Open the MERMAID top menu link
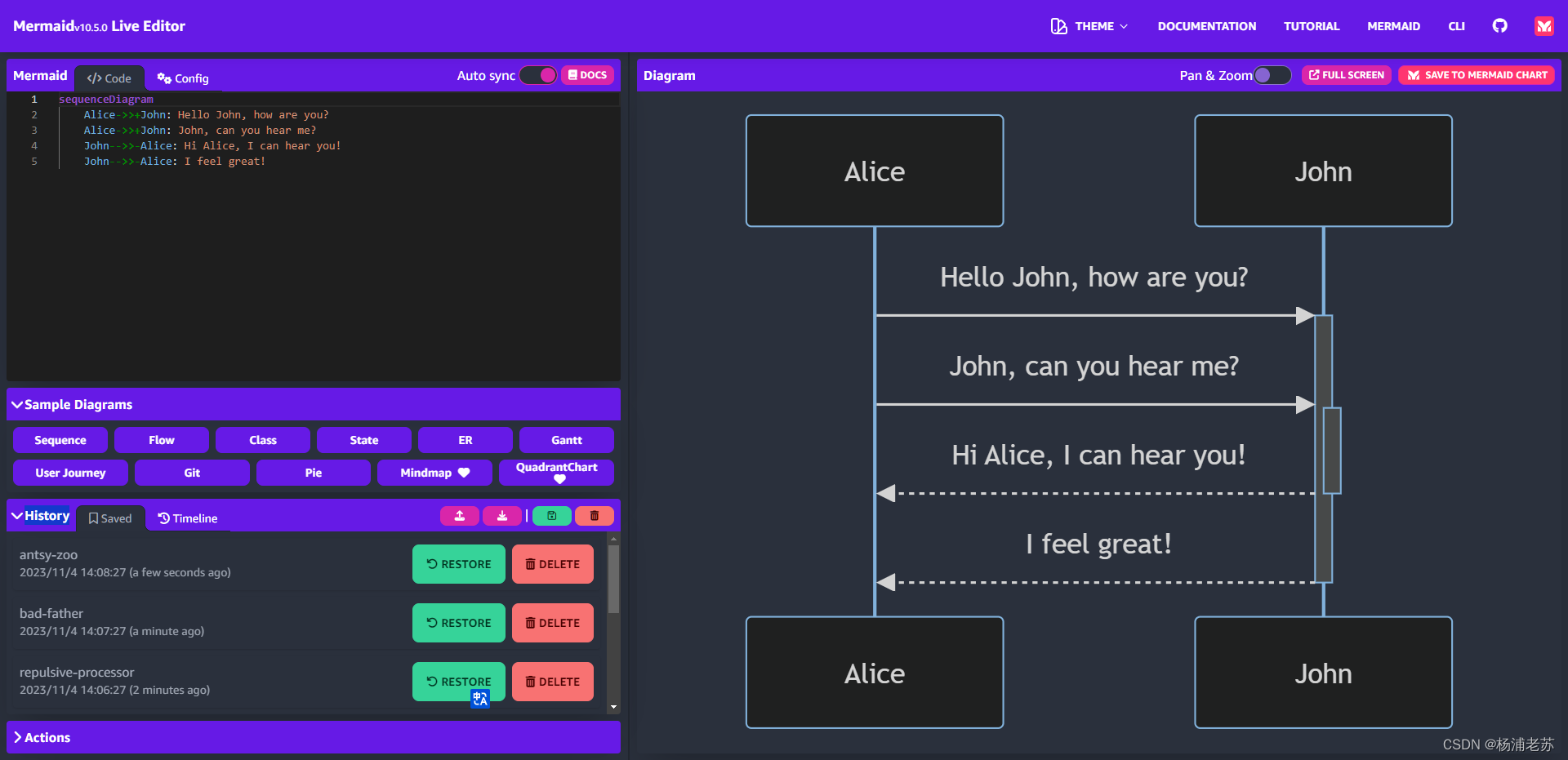1568x760 pixels. pos(1393,26)
